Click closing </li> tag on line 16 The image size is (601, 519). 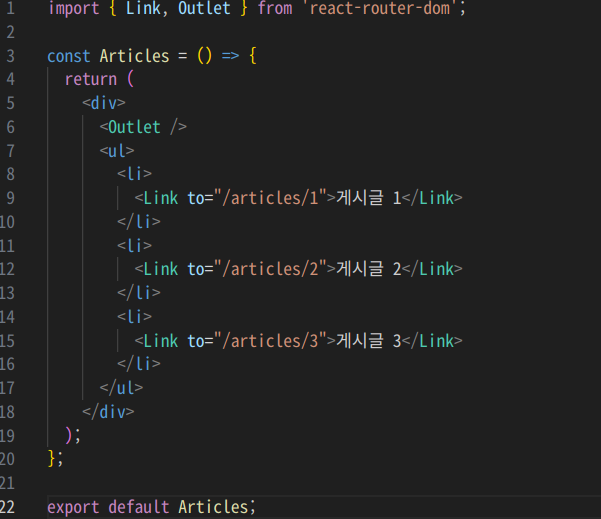(139, 364)
